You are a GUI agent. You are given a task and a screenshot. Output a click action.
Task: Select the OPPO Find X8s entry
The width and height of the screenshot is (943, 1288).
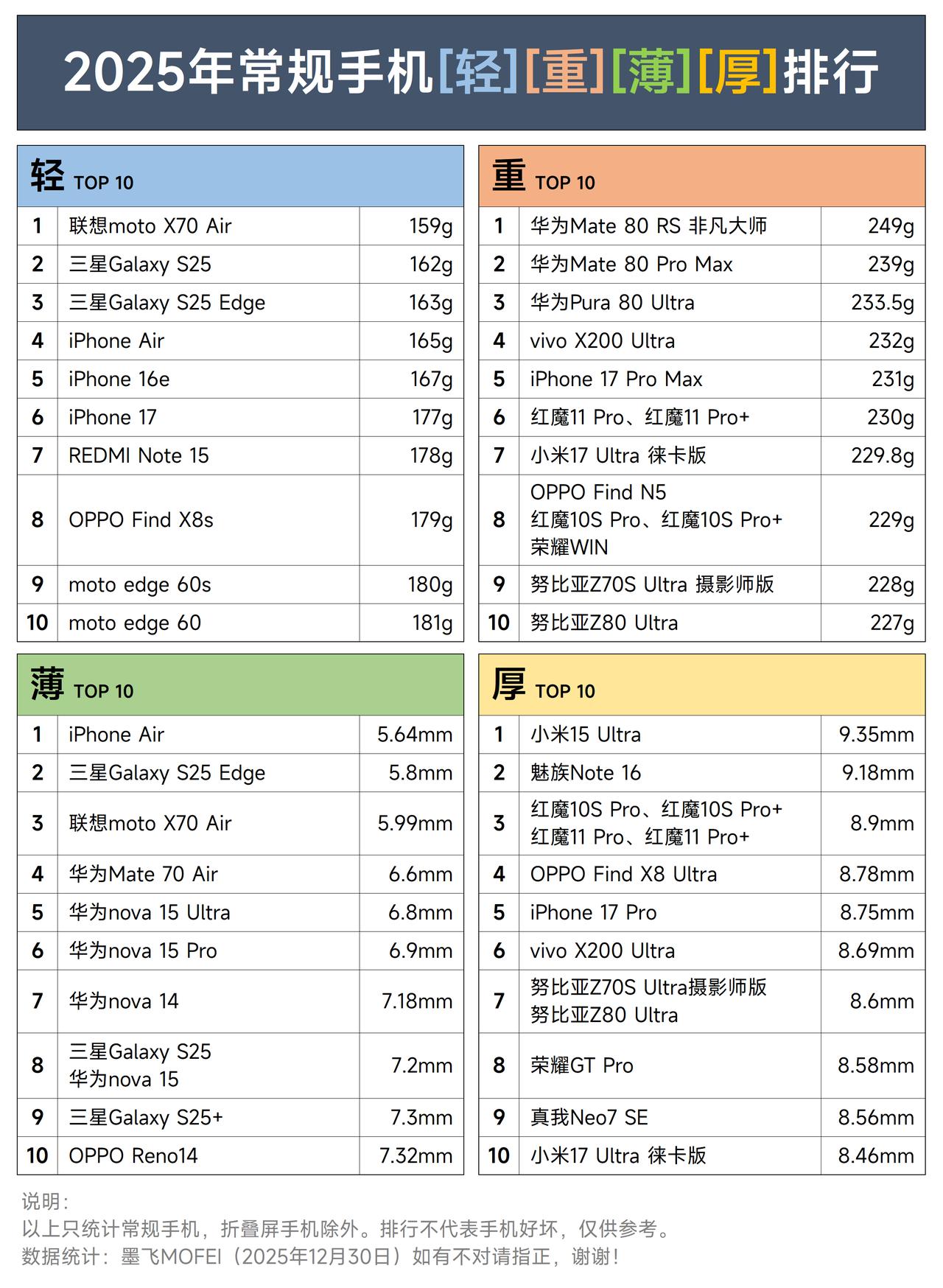(141, 520)
